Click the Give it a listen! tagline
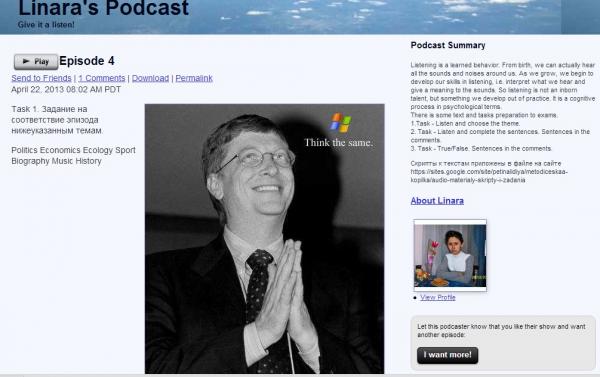 (46, 25)
